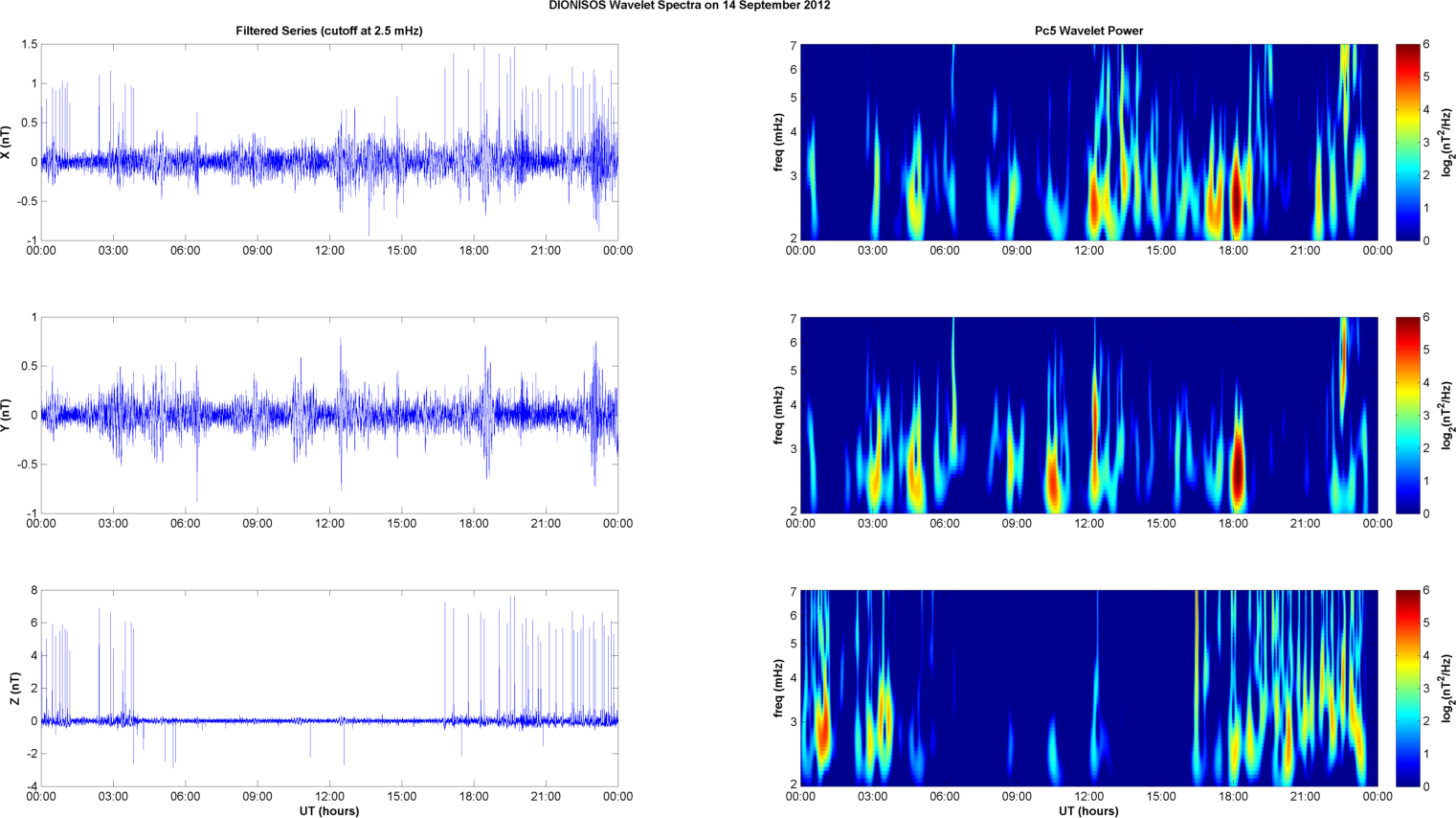This screenshot has width=1456, height=818.
Task: Click the value 6 on the top colorbar scale
Action: tap(1426, 44)
